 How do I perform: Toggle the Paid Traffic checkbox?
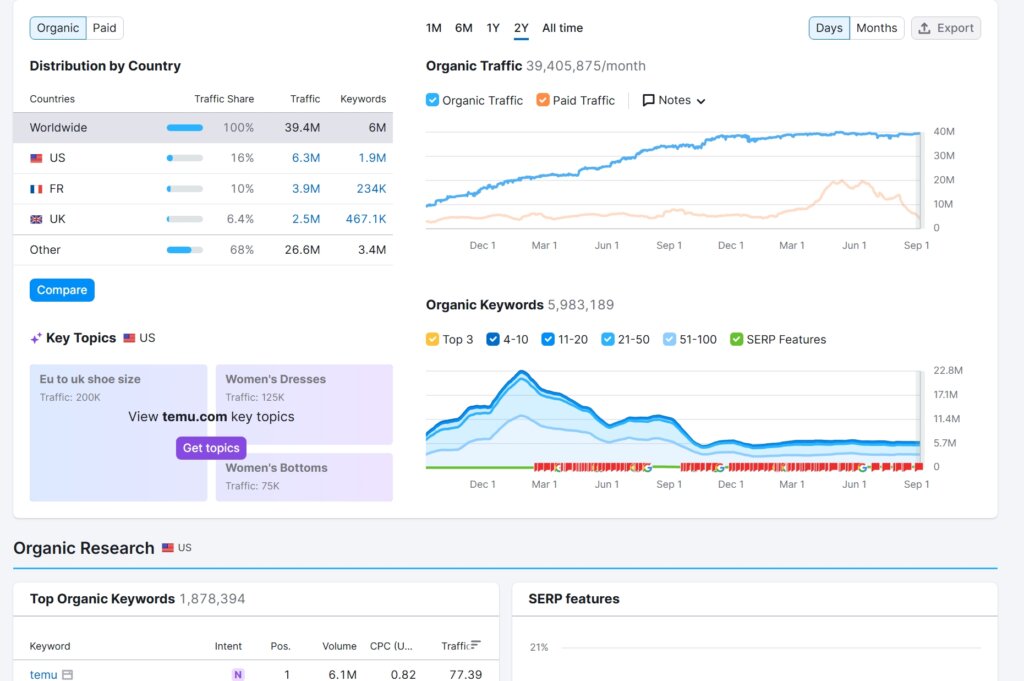pos(543,100)
